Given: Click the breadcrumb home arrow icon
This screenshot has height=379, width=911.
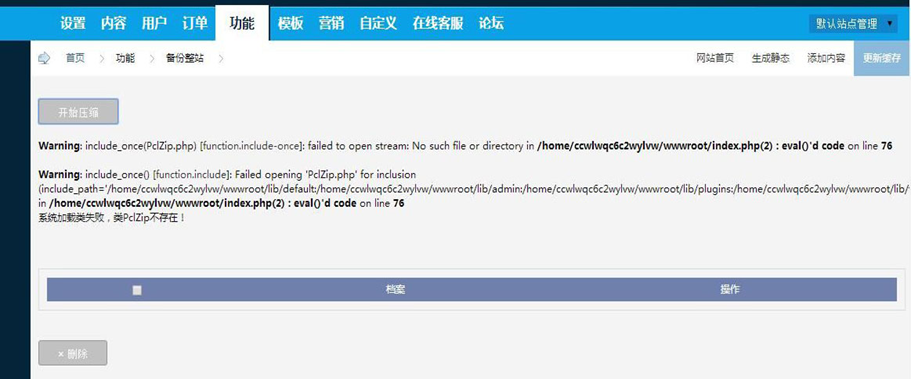Looking at the screenshot, I should click(44, 58).
